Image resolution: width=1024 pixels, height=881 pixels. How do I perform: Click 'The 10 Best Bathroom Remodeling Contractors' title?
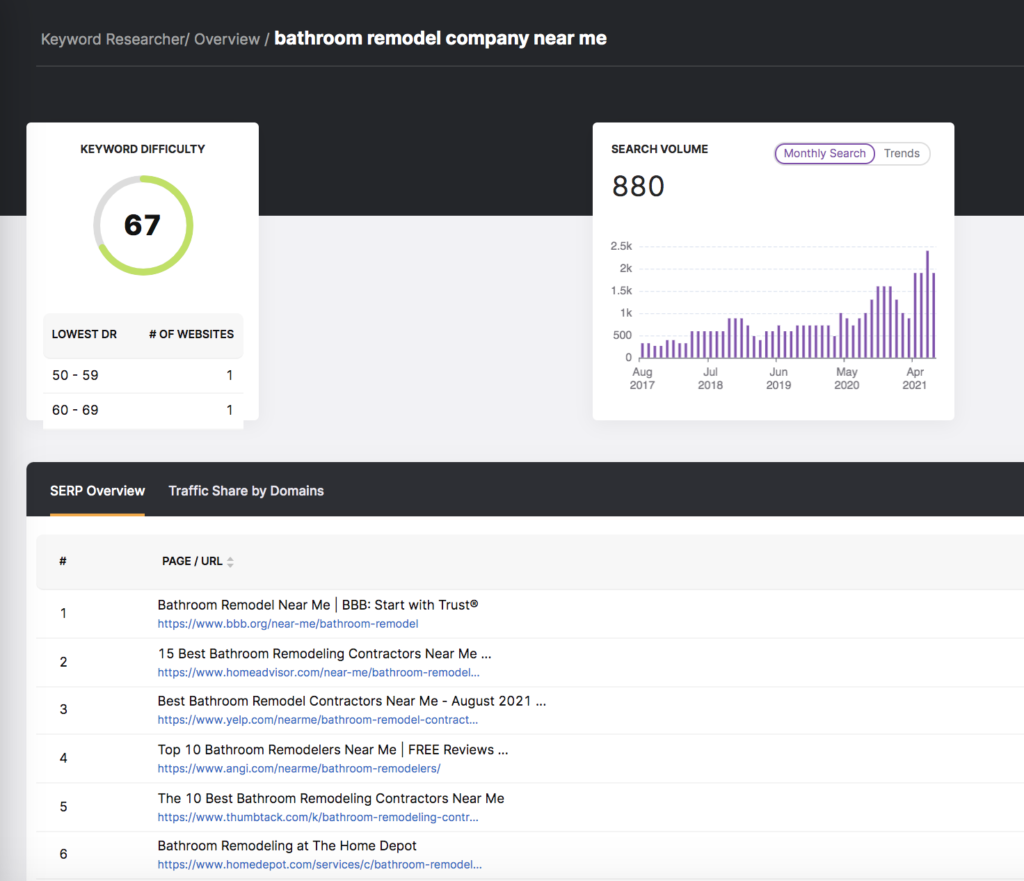pyautogui.click(x=331, y=798)
